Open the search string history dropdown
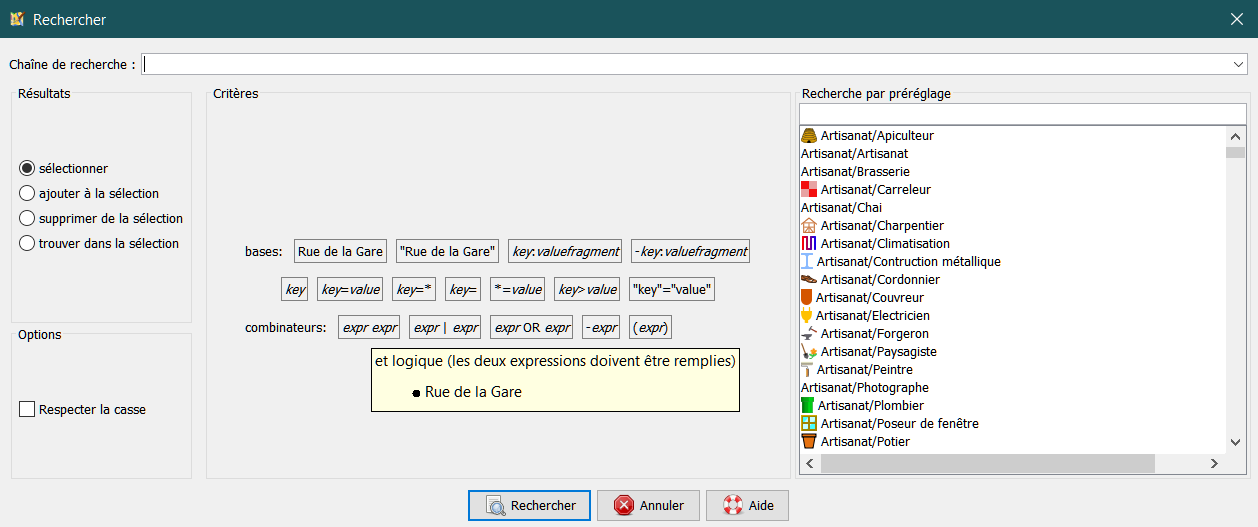The width and height of the screenshot is (1258, 527). [1239, 64]
